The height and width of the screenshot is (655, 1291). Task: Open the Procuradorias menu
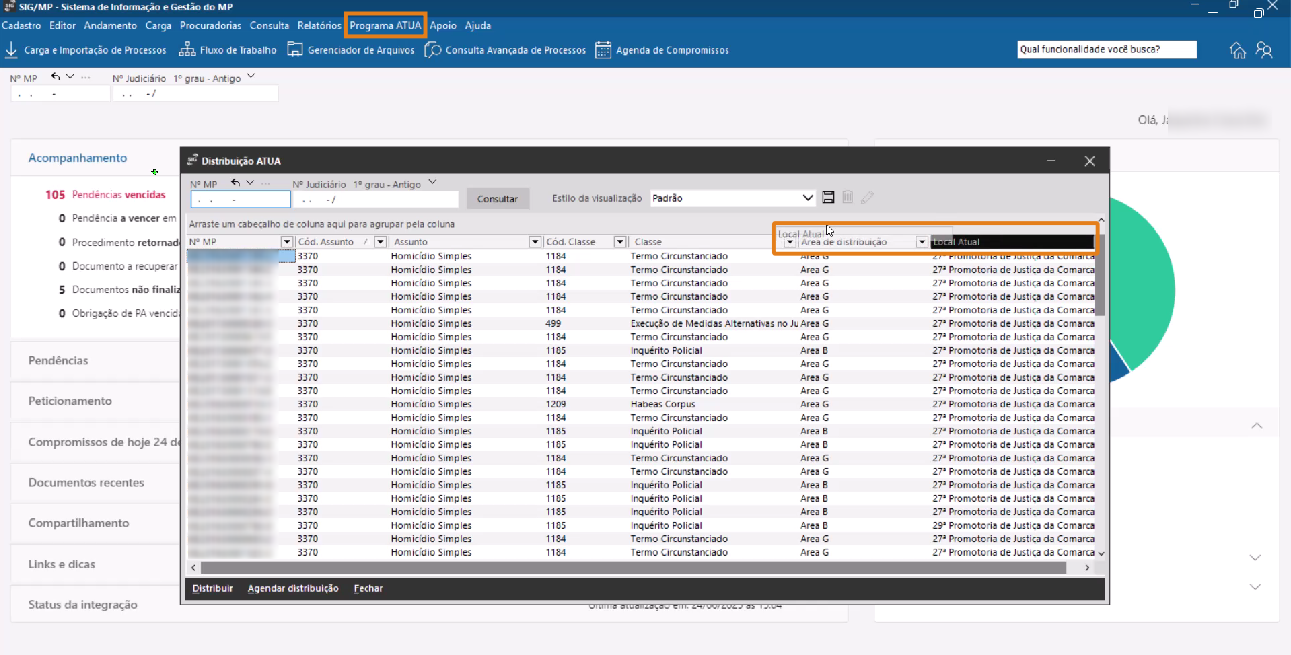tap(211, 25)
